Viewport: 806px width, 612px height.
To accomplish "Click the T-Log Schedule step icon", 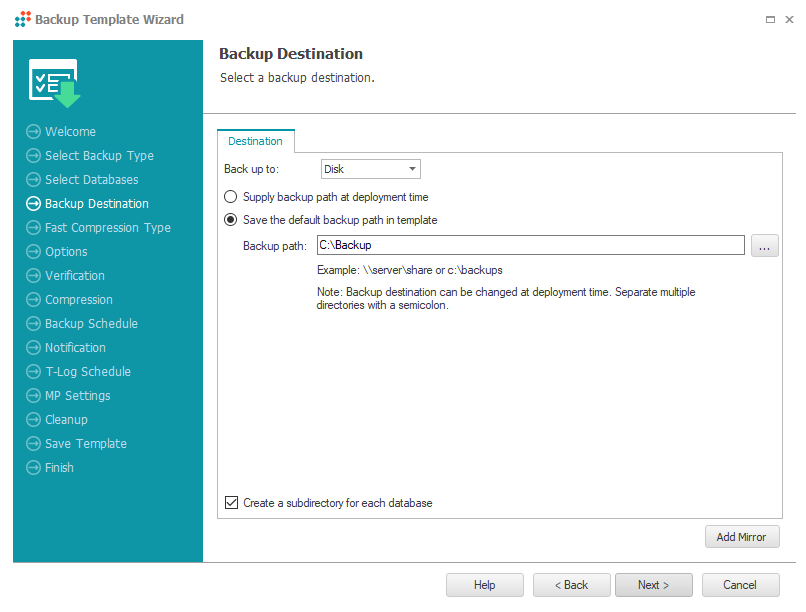I will click(33, 372).
